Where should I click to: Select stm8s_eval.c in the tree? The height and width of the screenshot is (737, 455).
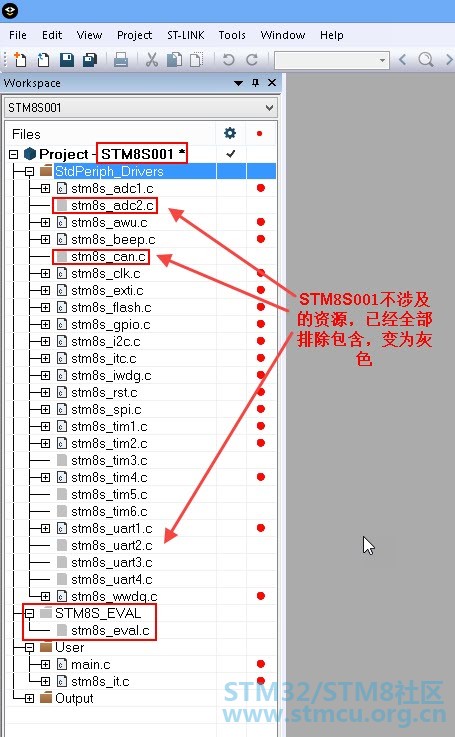[110, 630]
